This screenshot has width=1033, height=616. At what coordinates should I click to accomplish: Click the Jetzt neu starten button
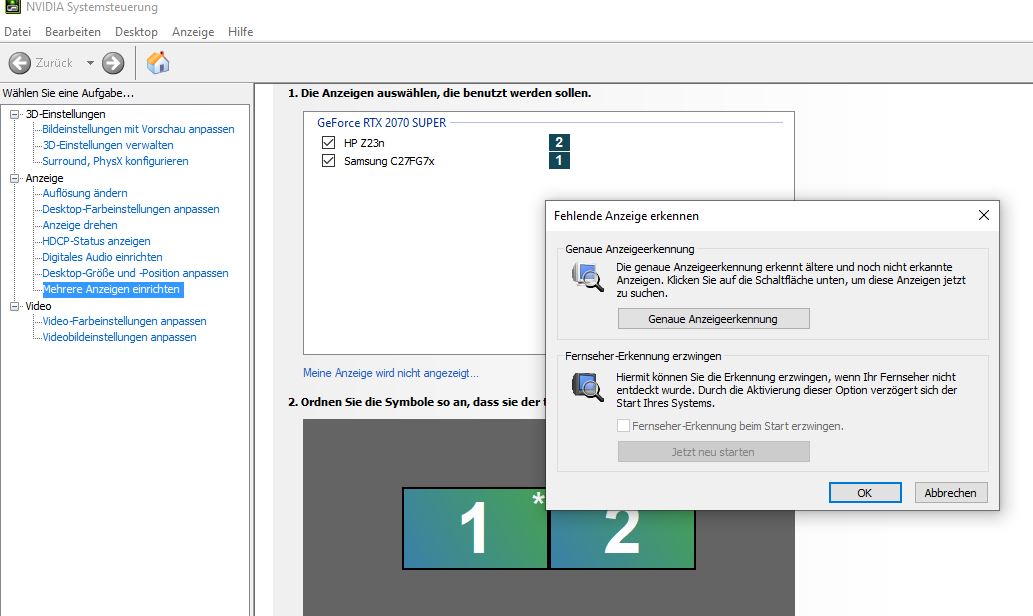pyautogui.click(x=713, y=452)
